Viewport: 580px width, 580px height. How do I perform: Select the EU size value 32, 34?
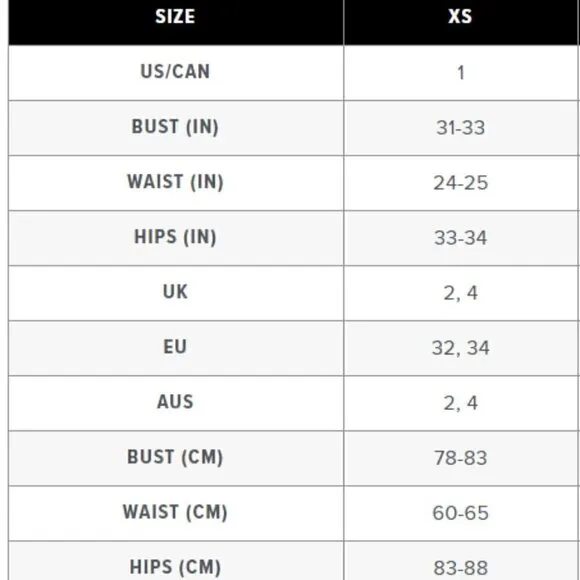461,348
